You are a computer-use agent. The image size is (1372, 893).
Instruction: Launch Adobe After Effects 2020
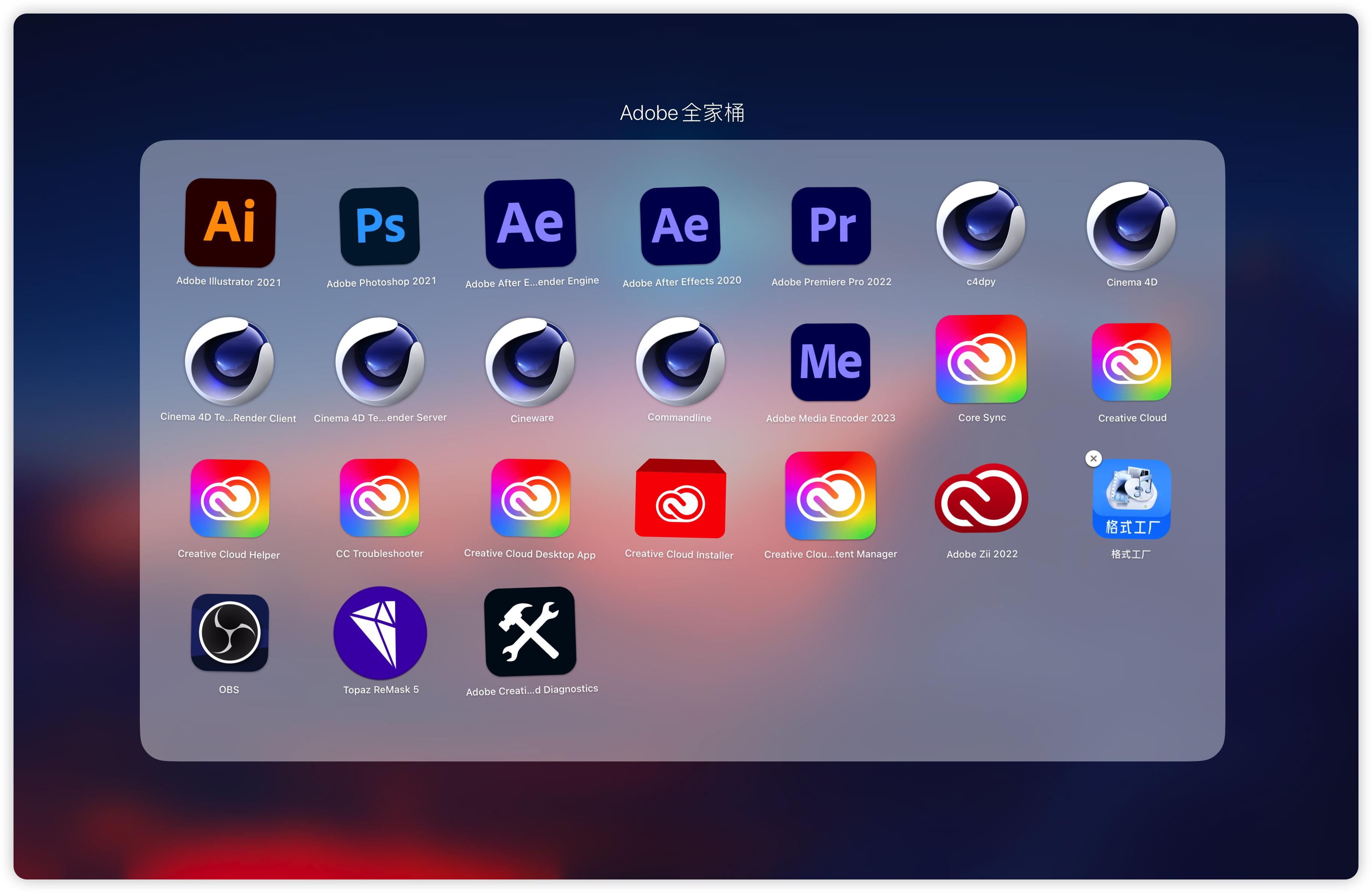point(680,226)
